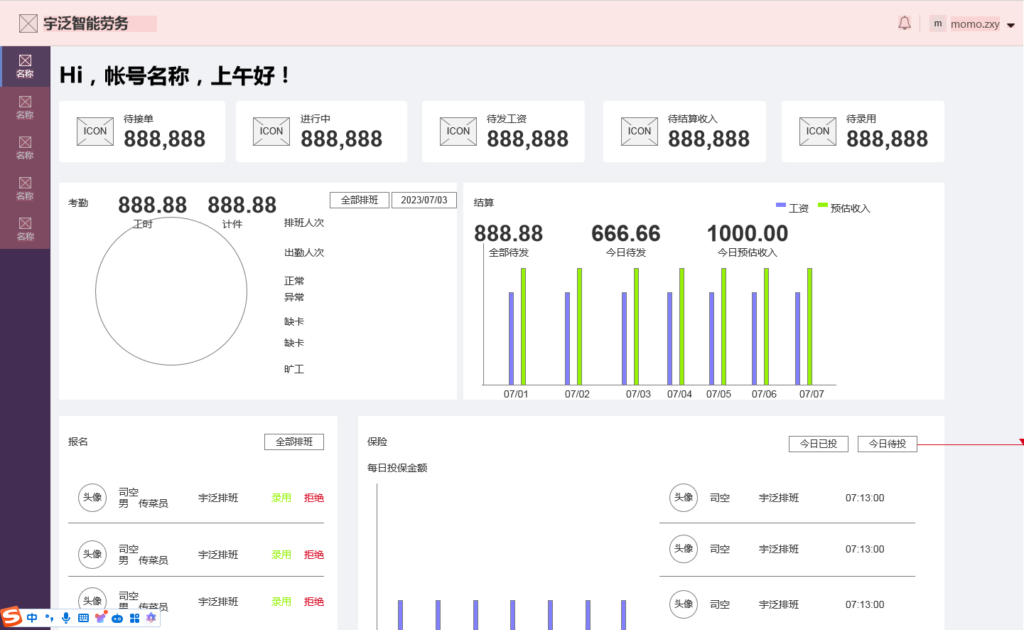Open the Sogou skin shirt icon

point(100,618)
